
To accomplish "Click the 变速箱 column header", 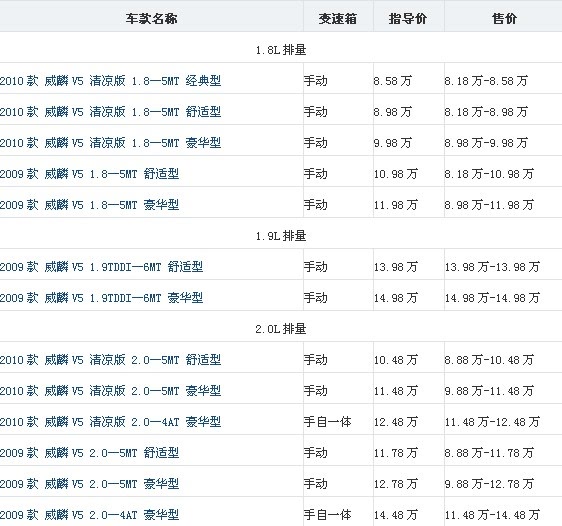I will (338, 19).
